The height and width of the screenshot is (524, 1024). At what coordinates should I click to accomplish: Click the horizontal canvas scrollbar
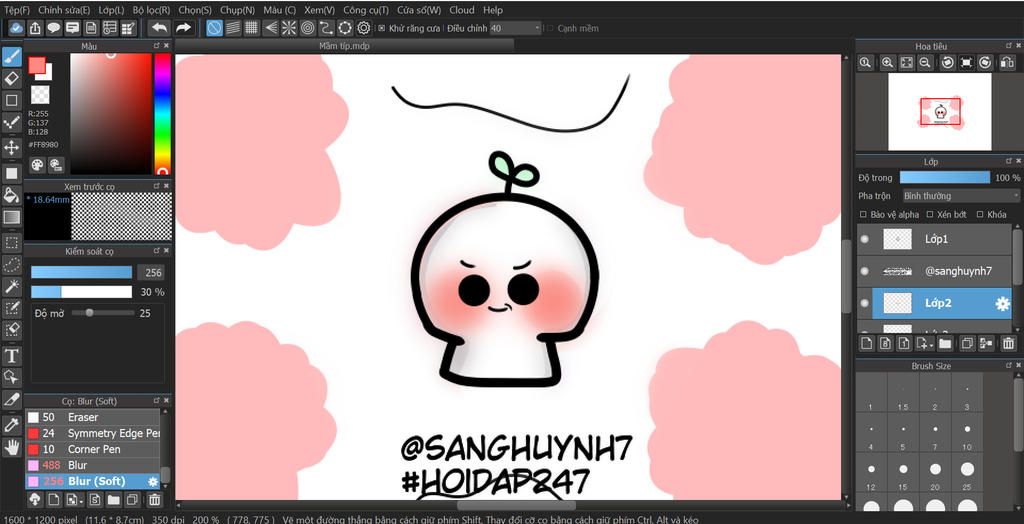tap(516, 505)
